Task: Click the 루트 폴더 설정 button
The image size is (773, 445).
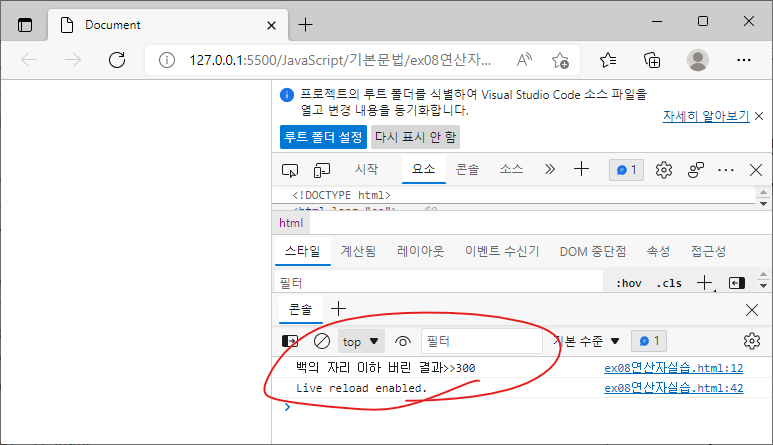Action: [x=323, y=137]
